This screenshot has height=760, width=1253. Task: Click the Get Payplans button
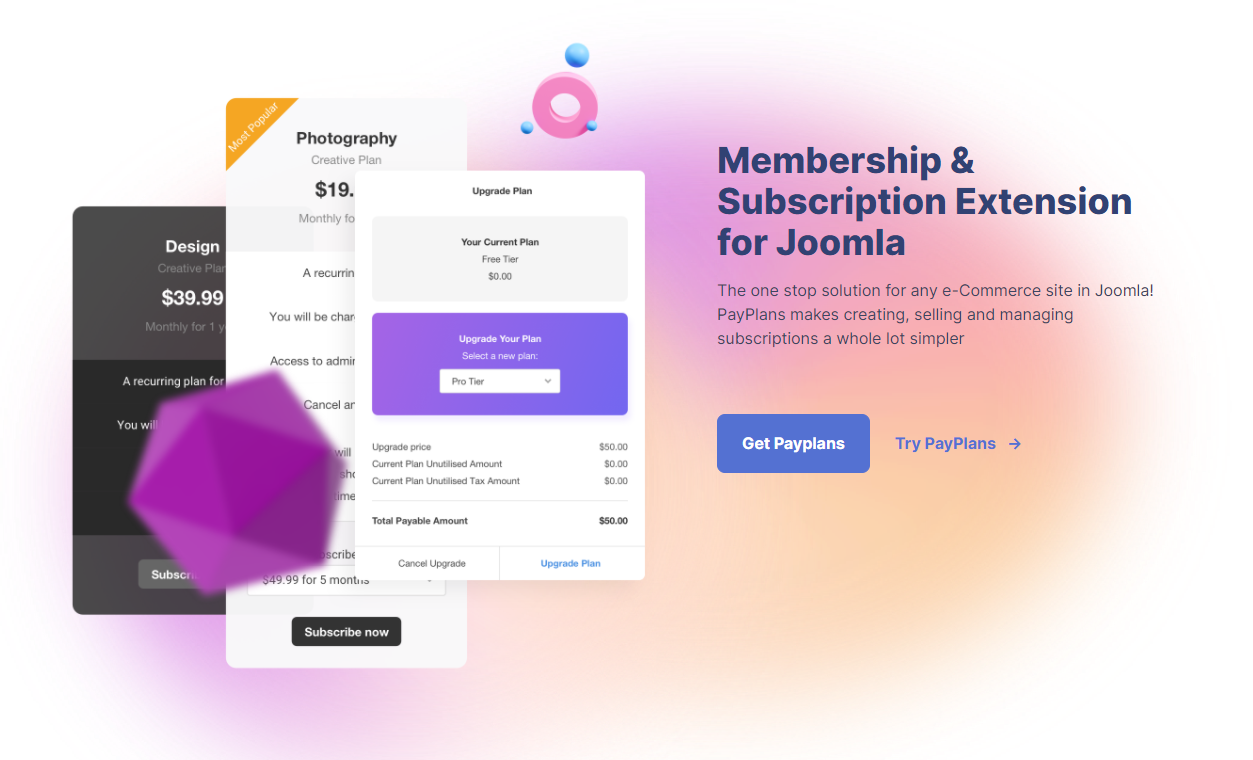[x=793, y=443]
